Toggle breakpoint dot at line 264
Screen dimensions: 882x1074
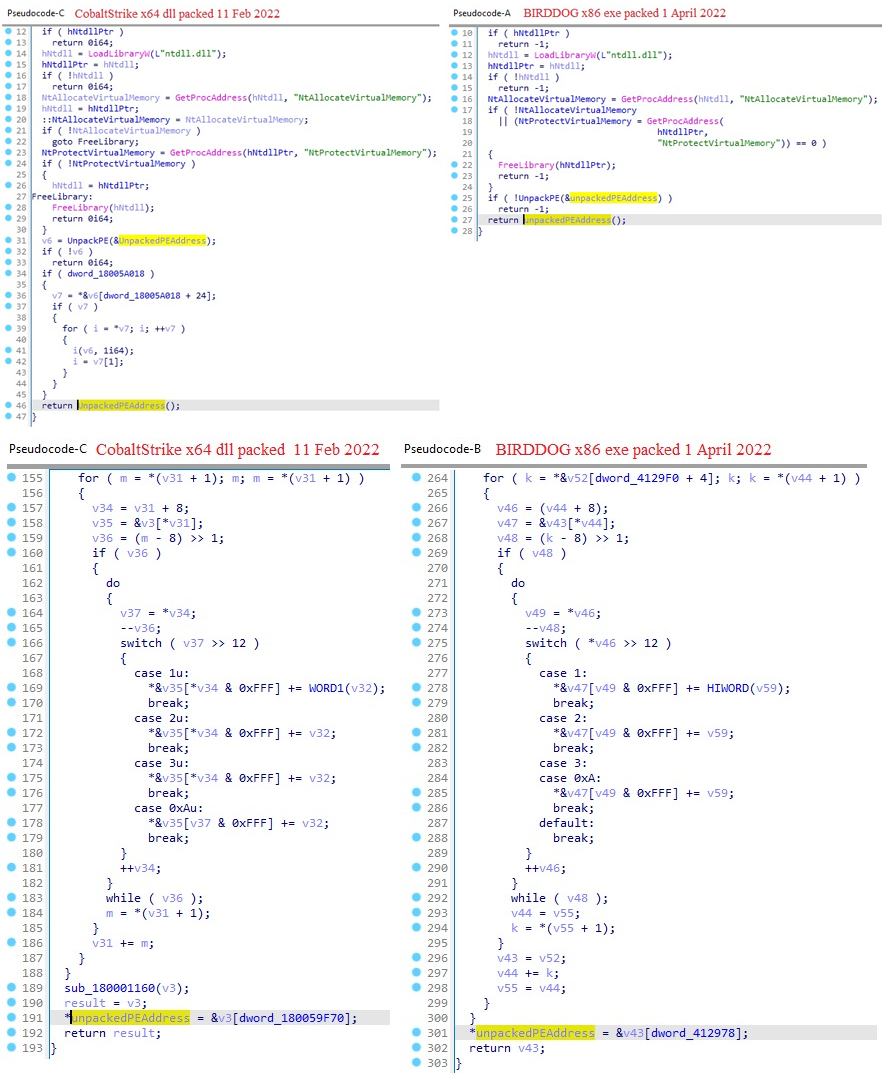416,477
